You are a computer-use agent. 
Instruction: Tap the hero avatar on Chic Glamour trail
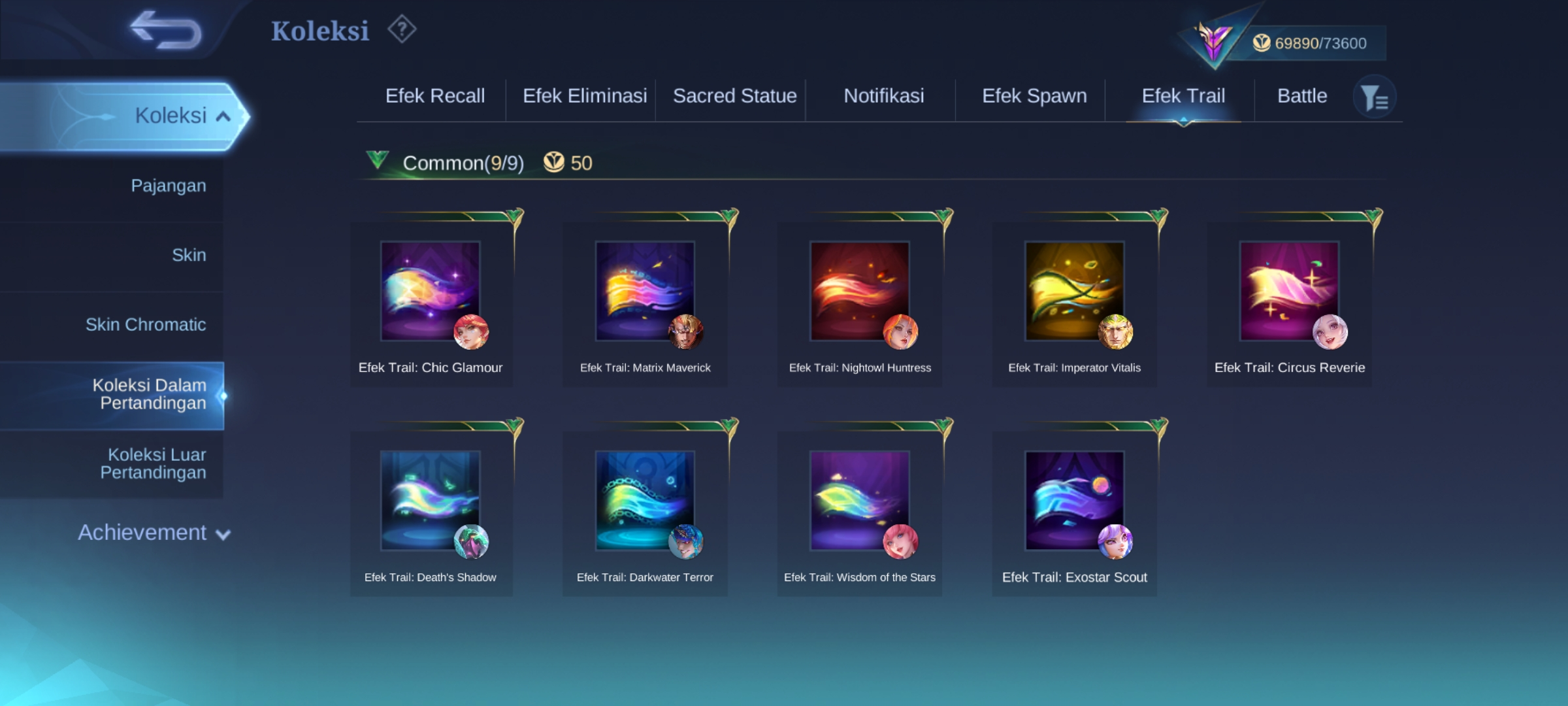click(471, 331)
